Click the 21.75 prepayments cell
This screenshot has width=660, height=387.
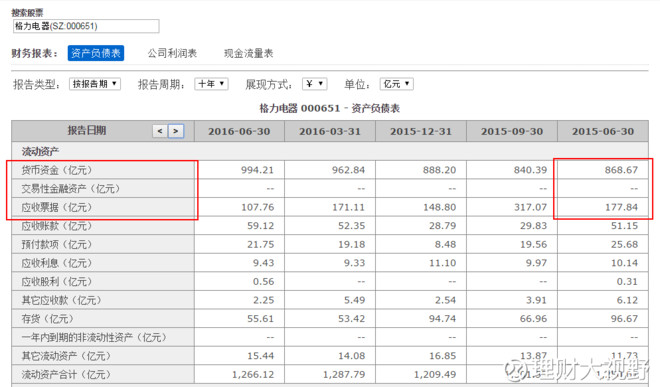coord(239,244)
